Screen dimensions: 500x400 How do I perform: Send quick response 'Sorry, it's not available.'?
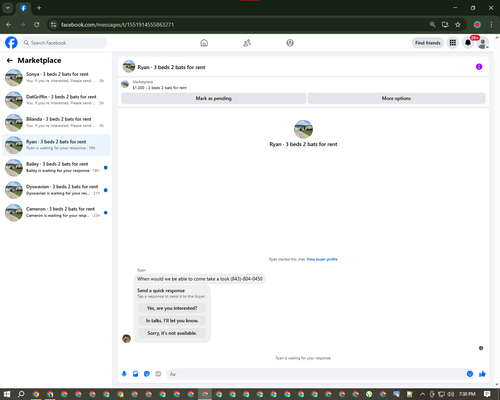click(172, 333)
